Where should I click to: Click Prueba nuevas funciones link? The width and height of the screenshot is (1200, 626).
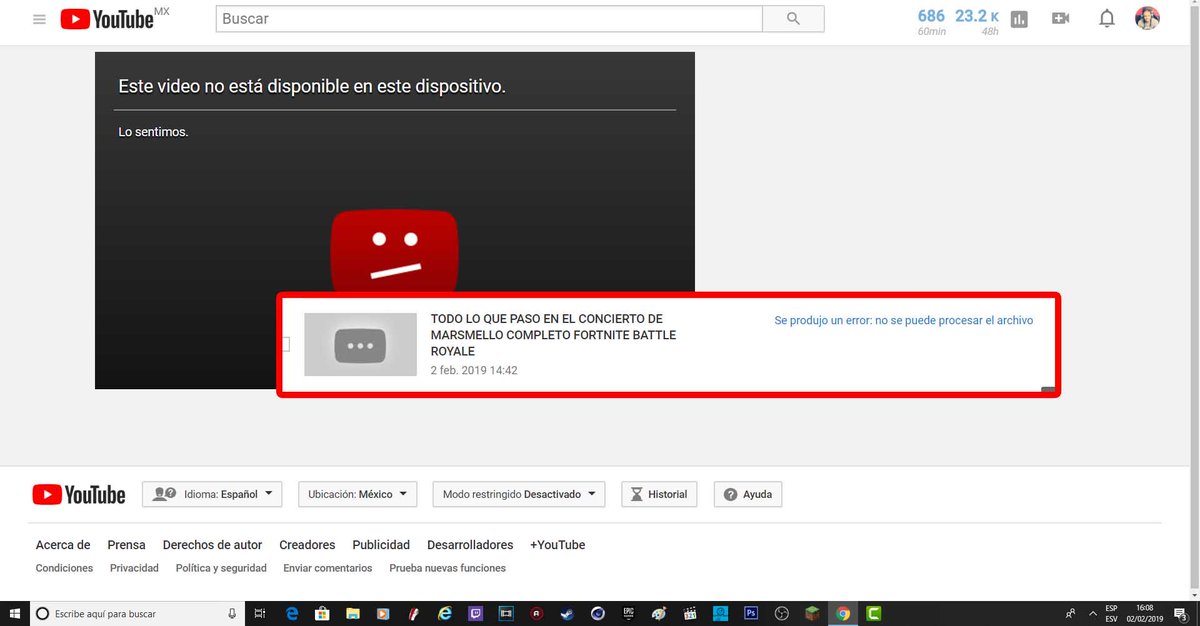[x=447, y=568]
